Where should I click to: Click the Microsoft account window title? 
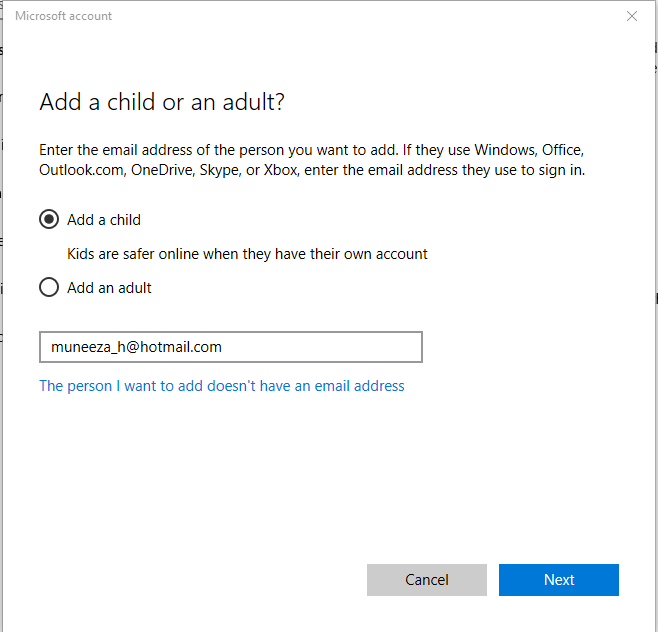point(63,16)
